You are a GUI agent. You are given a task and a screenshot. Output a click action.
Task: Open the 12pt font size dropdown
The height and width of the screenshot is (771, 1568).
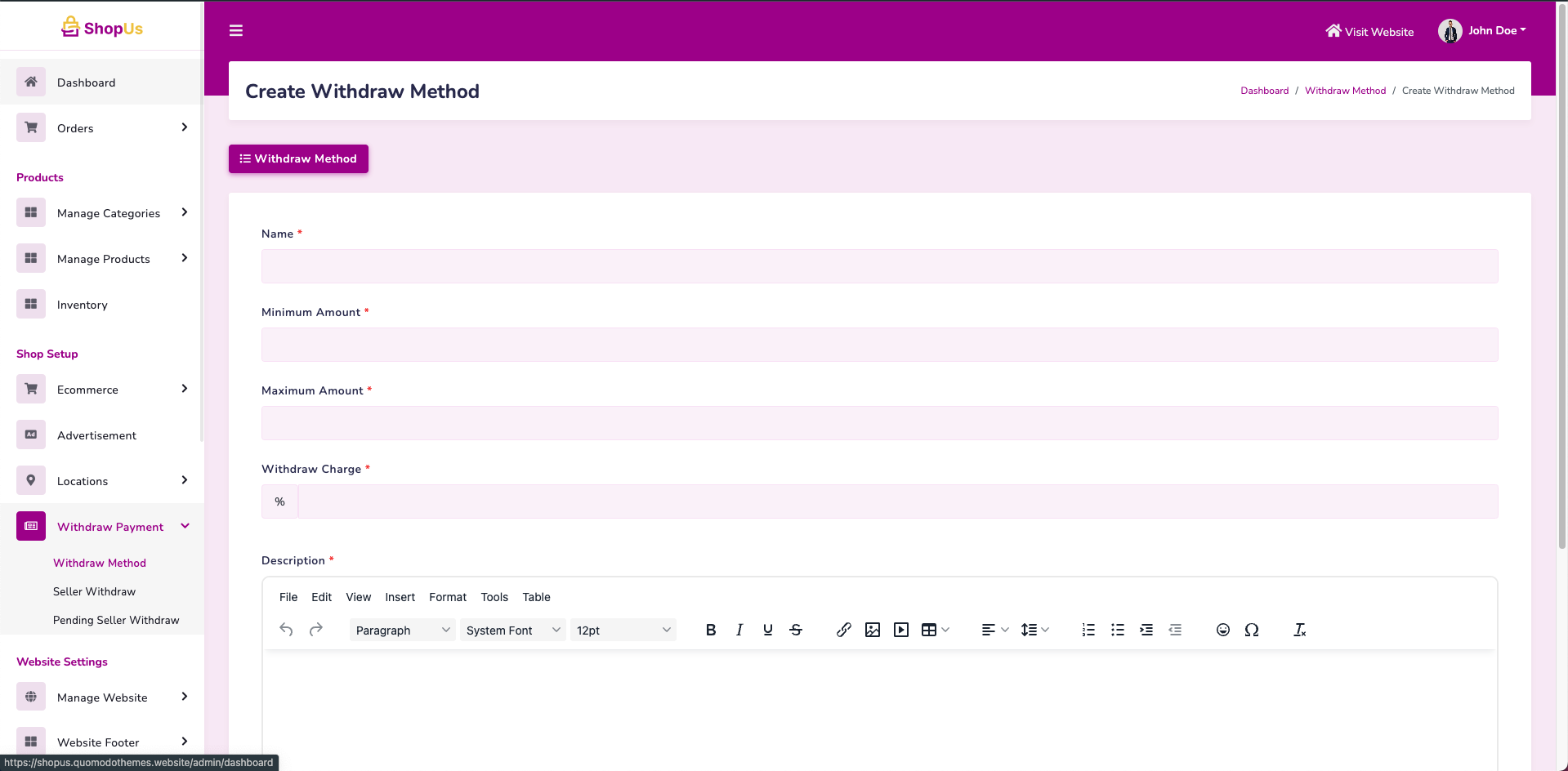pos(623,630)
